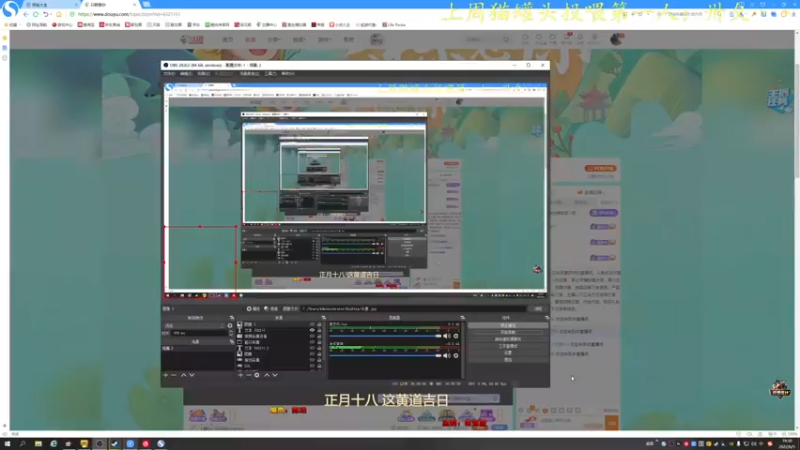The height and width of the screenshot is (450, 800).
Task: Click the browser address bar URL
Action: click(129, 14)
